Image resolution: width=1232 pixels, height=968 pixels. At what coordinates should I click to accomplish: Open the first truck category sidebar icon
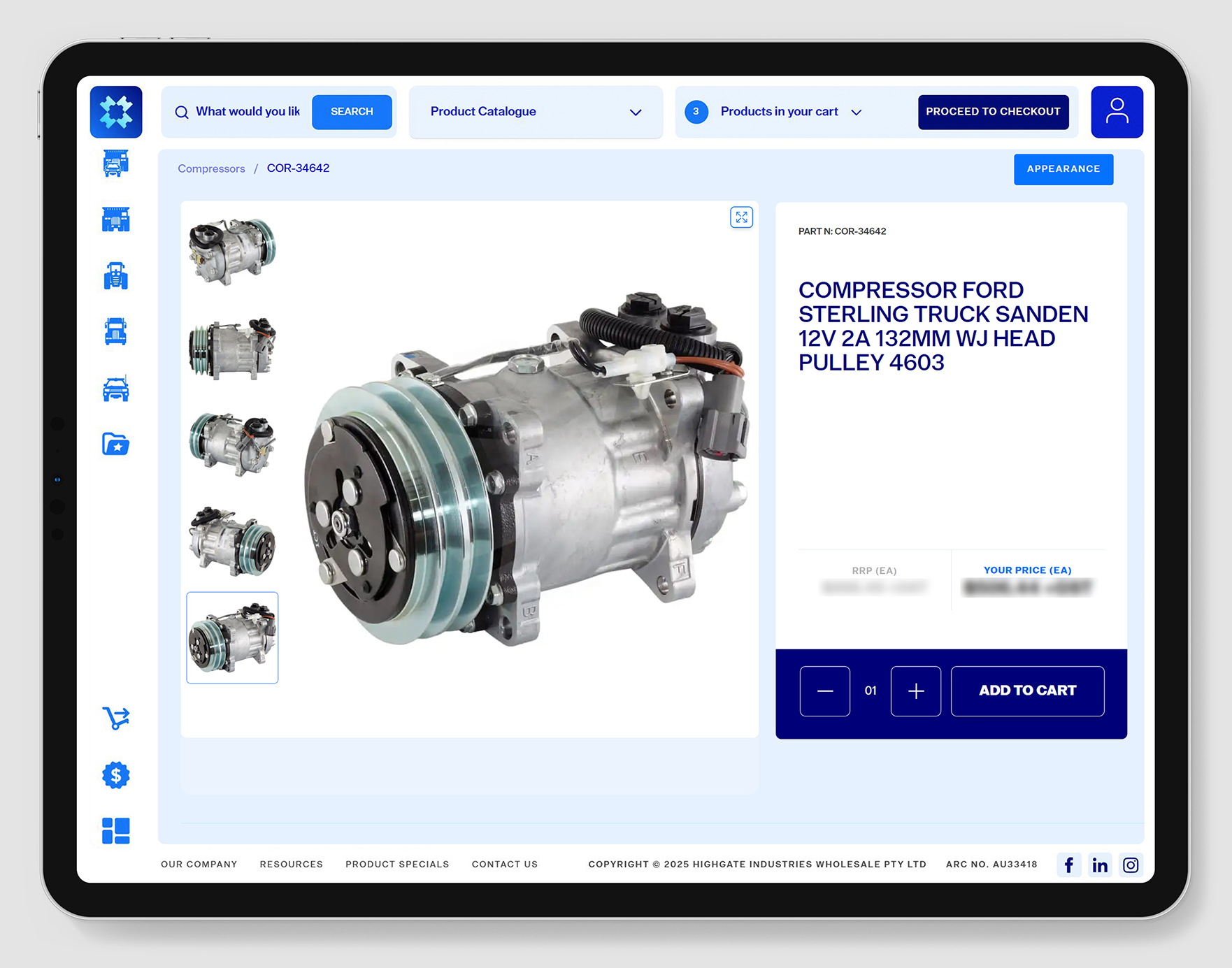(116, 164)
